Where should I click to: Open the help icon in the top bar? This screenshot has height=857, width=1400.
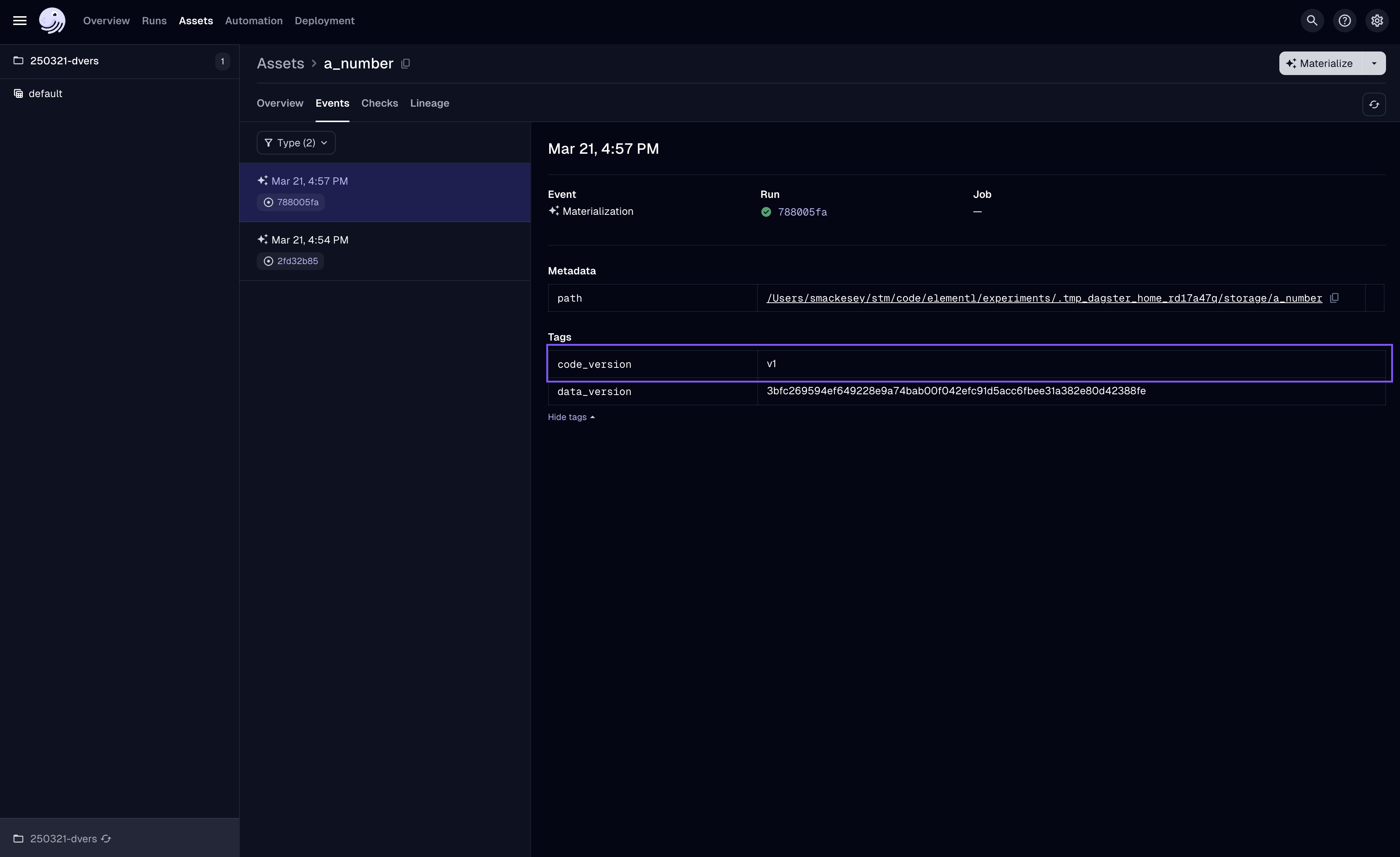click(1345, 21)
